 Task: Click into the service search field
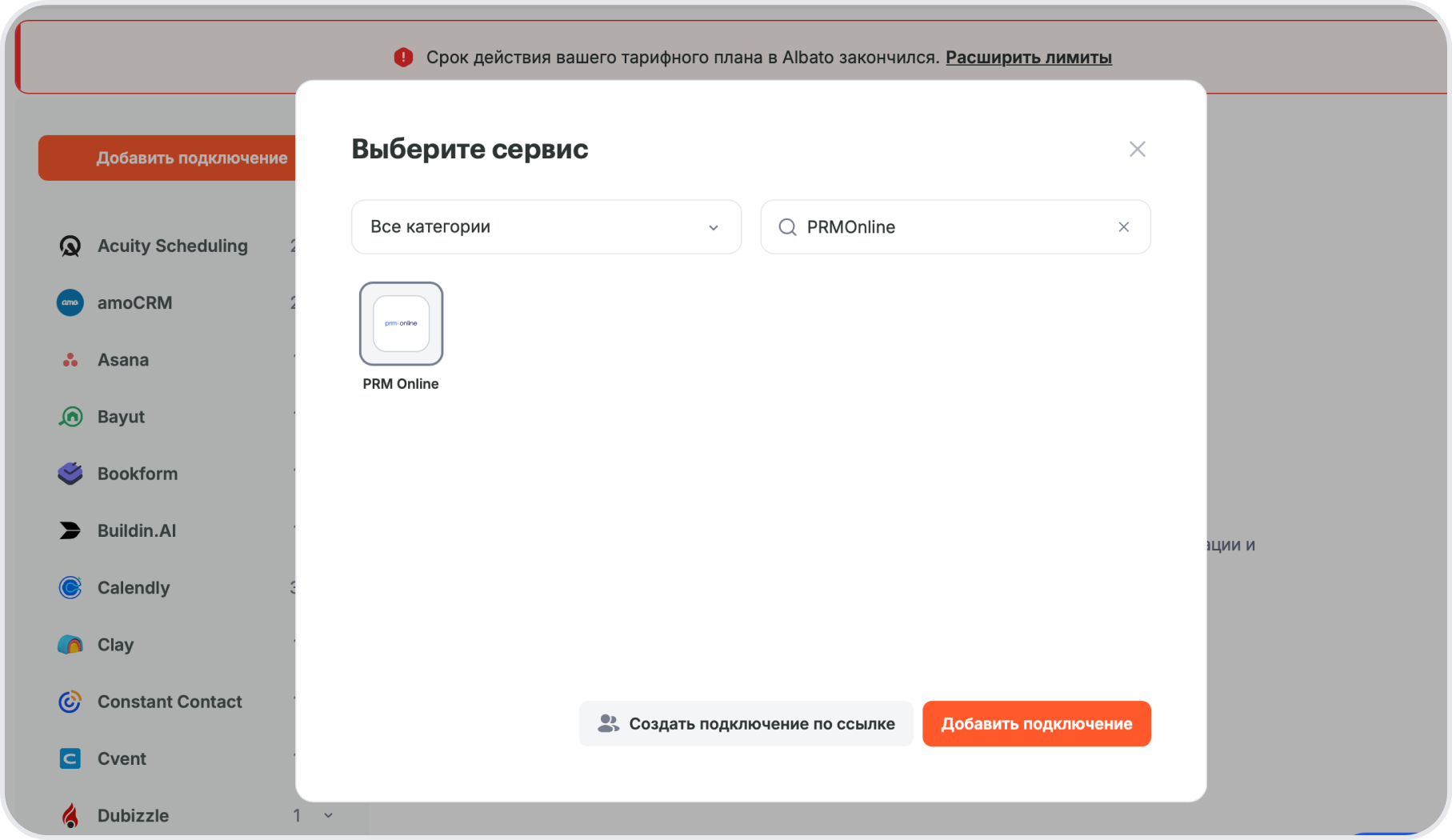coord(952,227)
